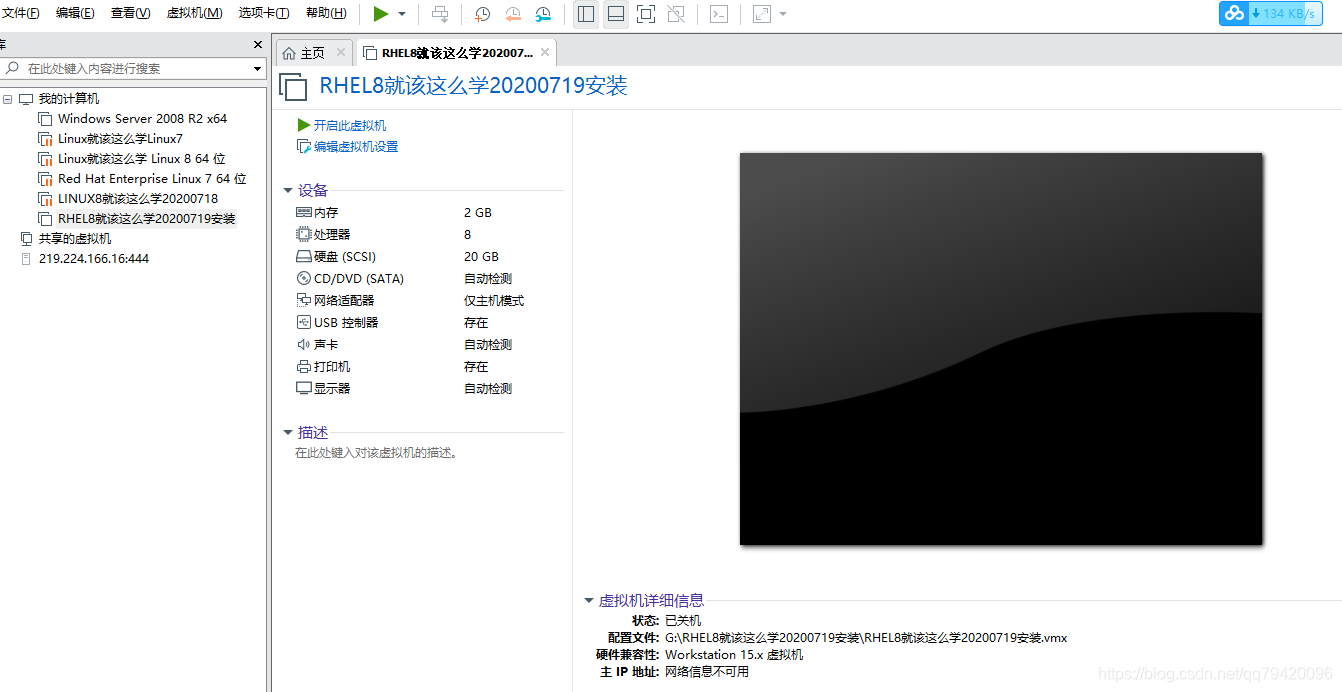This screenshot has height=692, width=1342.
Task: Open the 虚拟机(M) menu
Action: pyautogui.click(x=194, y=13)
